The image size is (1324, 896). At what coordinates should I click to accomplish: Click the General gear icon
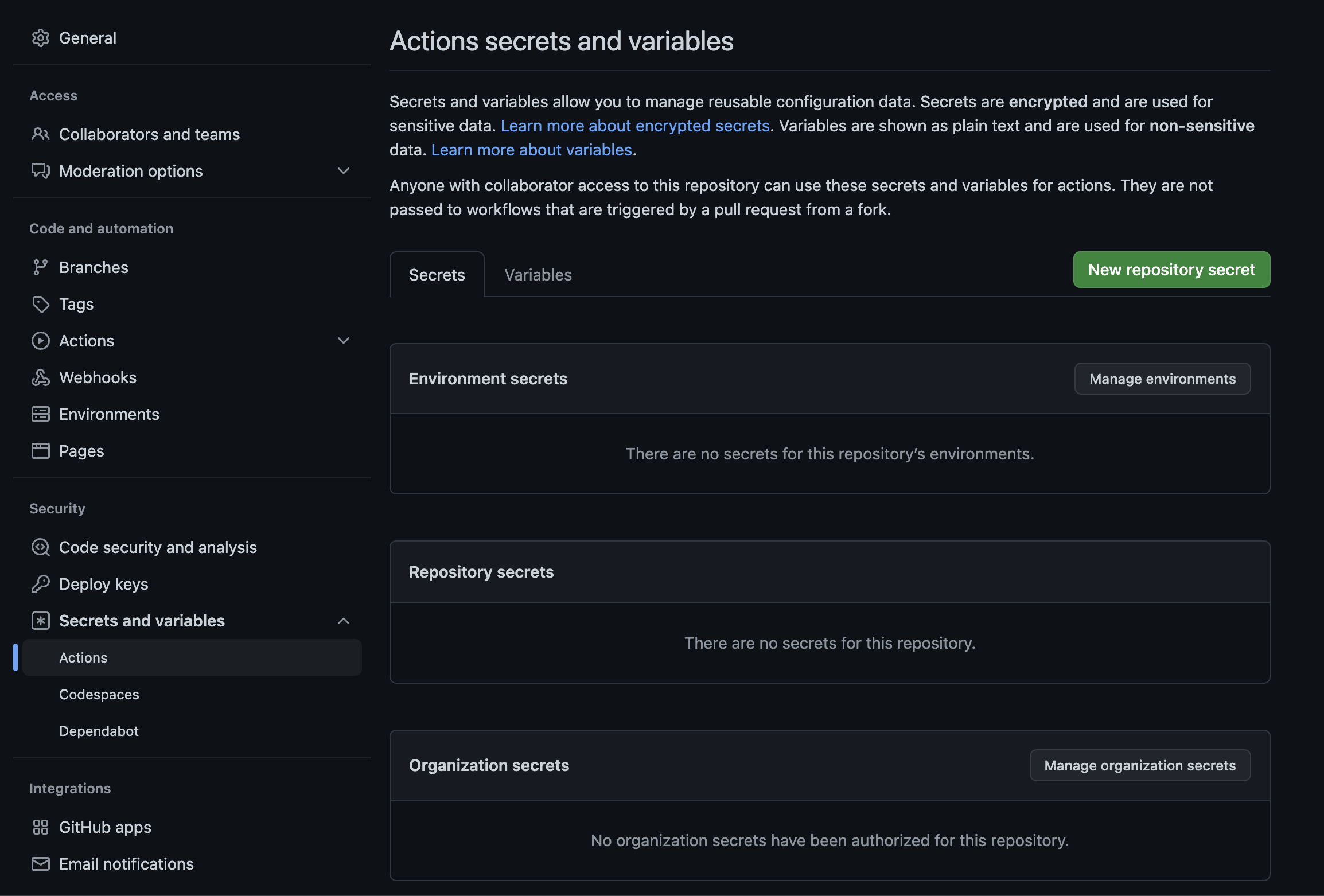click(x=40, y=38)
